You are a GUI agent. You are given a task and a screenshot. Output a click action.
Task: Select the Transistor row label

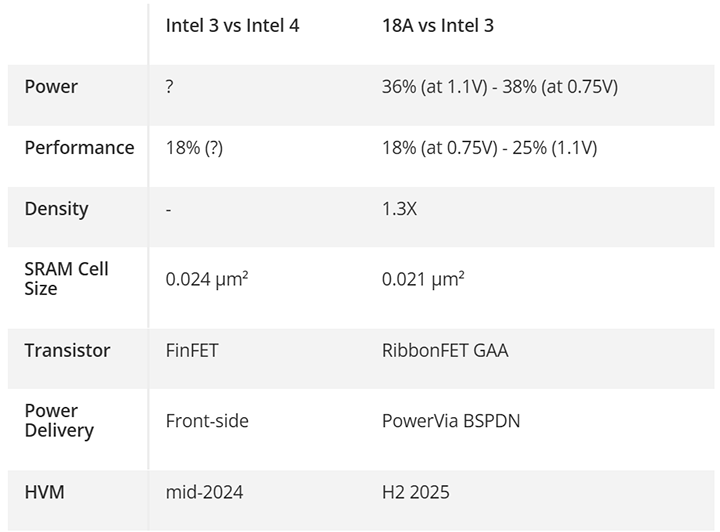[x=67, y=351]
